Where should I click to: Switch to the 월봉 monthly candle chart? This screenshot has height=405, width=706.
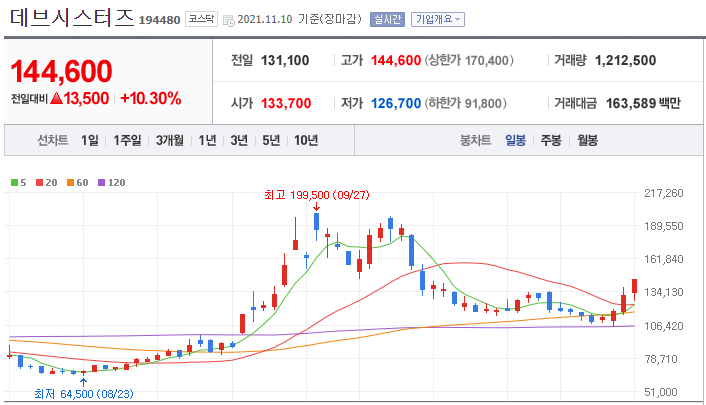pyautogui.click(x=588, y=141)
